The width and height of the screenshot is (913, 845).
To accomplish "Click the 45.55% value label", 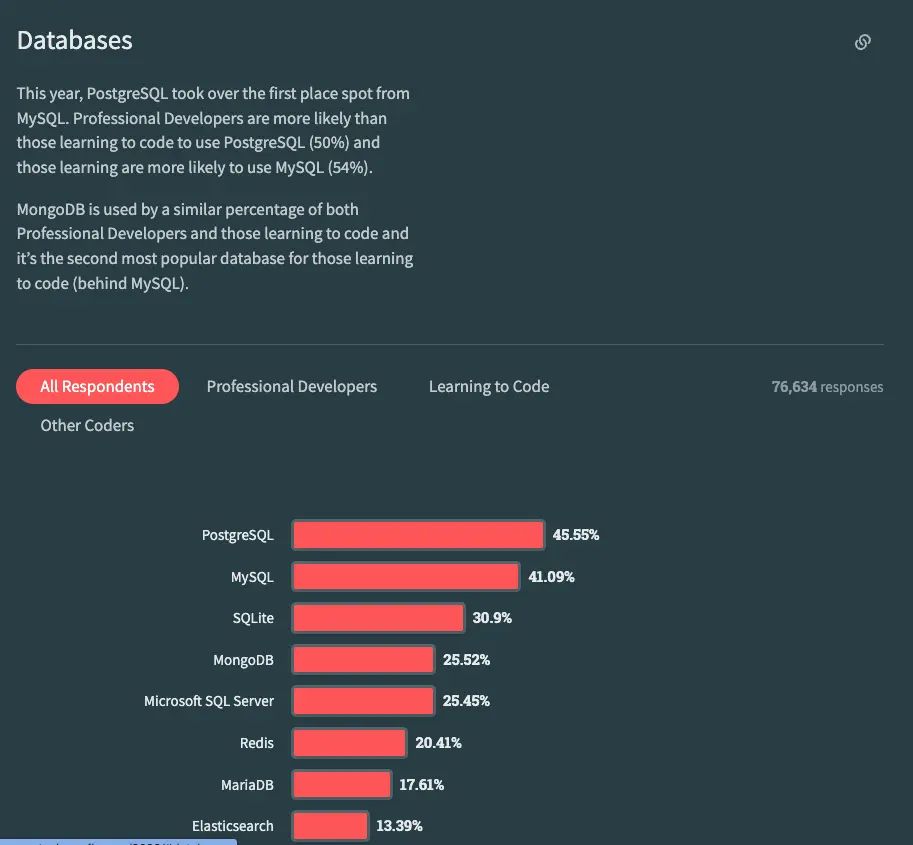I will pyautogui.click(x=576, y=535).
